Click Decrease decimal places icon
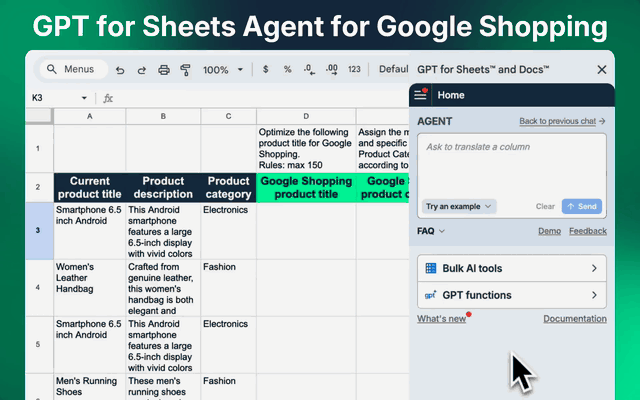 click(309, 70)
